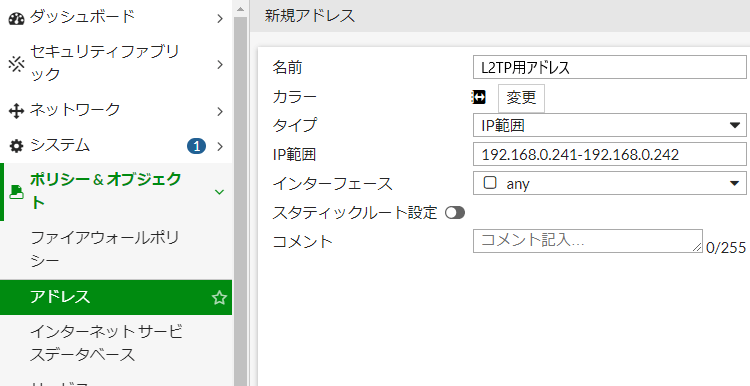Collapse the ポリシー＆オブジェクト chevron

click(220, 192)
